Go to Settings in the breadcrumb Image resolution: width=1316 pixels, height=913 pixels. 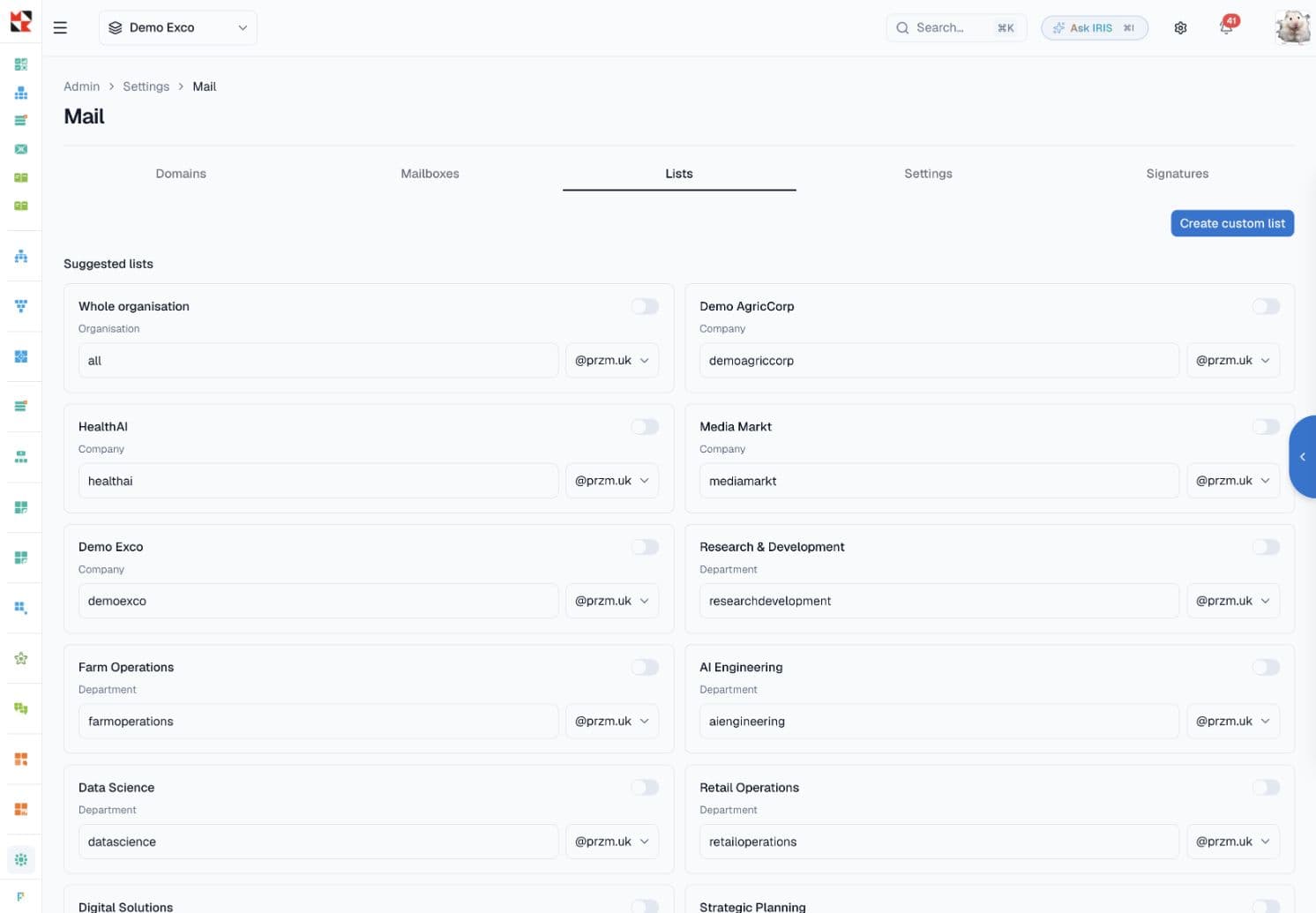(x=146, y=86)
